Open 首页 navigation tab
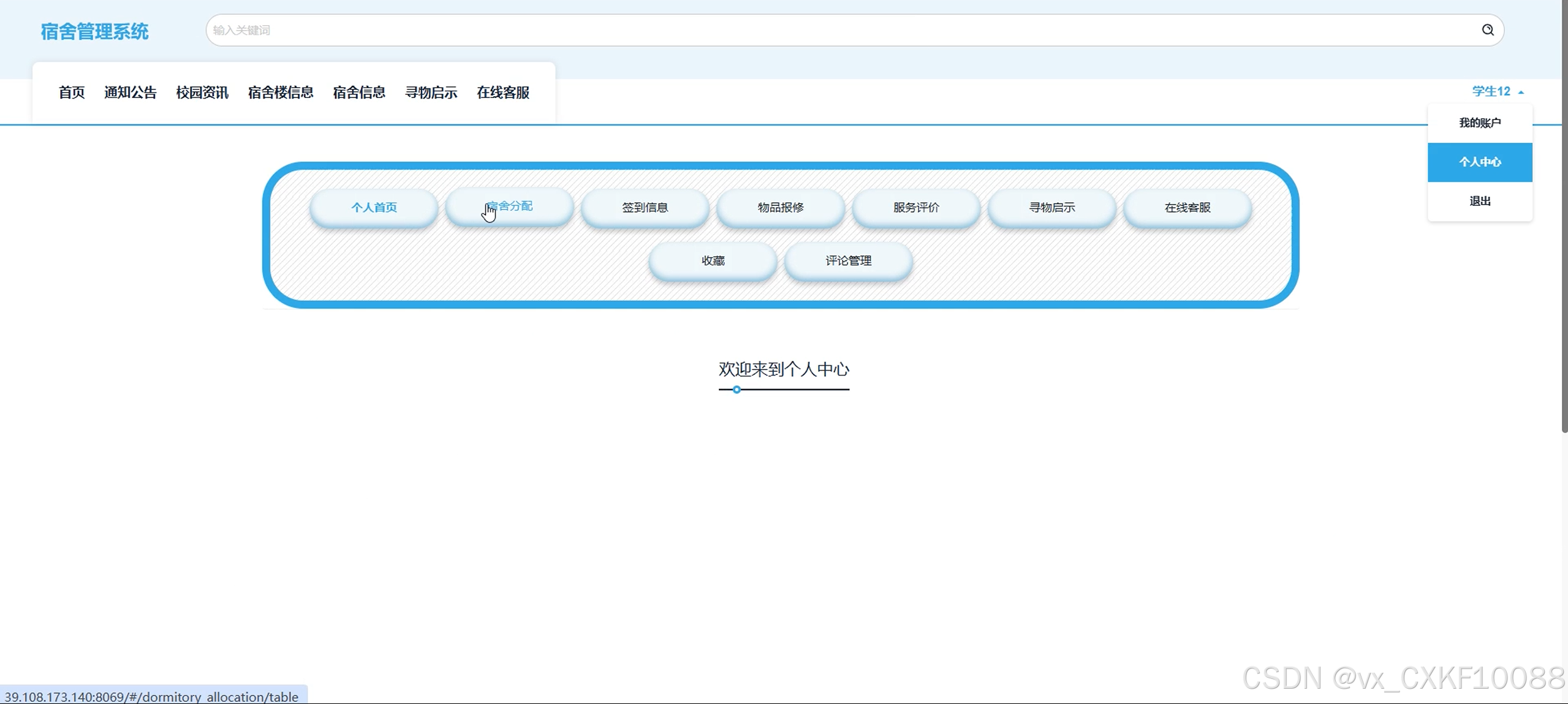1568x704 pixels. click(72, 93)
